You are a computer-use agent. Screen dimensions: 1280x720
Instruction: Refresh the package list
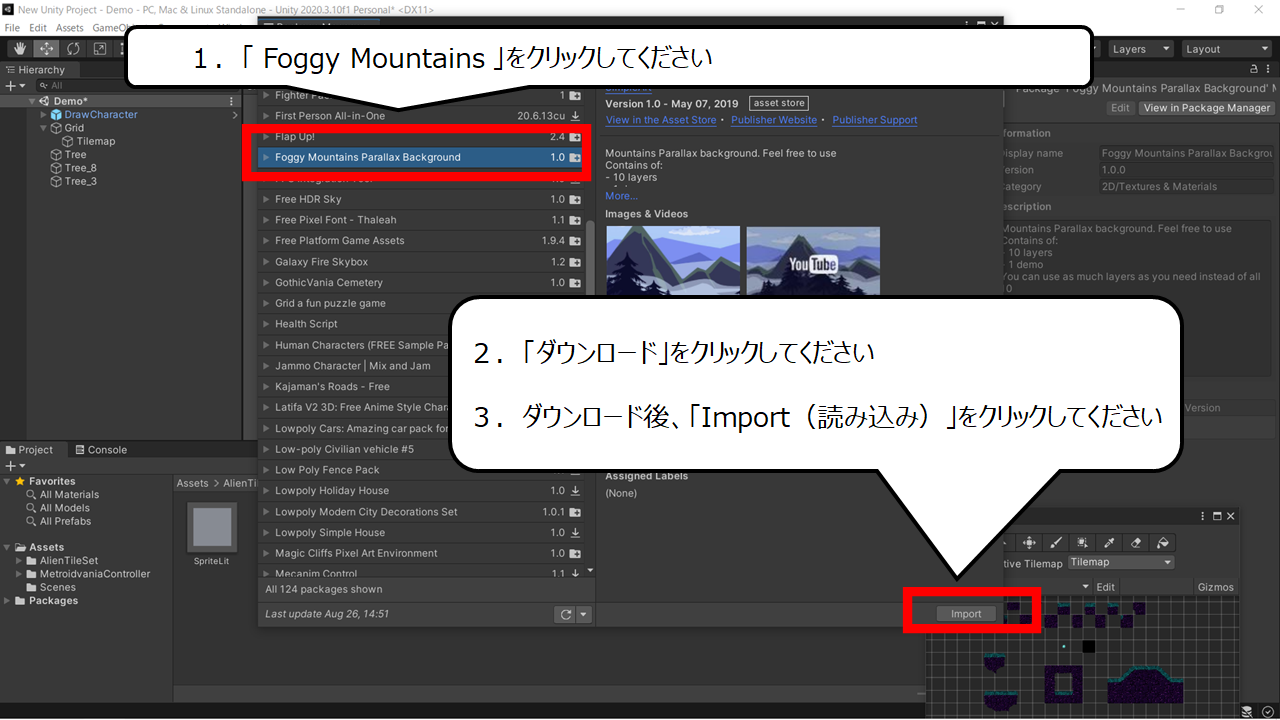(566, 615)
